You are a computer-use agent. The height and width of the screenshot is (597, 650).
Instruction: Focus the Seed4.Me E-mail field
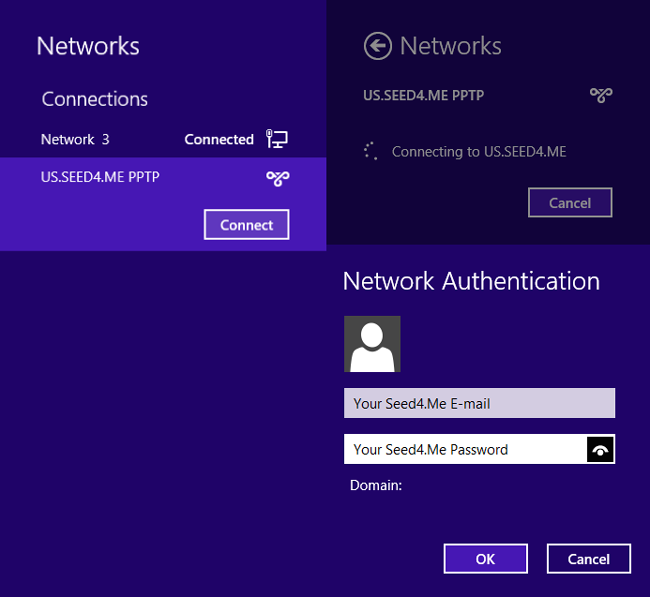[x=479, y=403]
